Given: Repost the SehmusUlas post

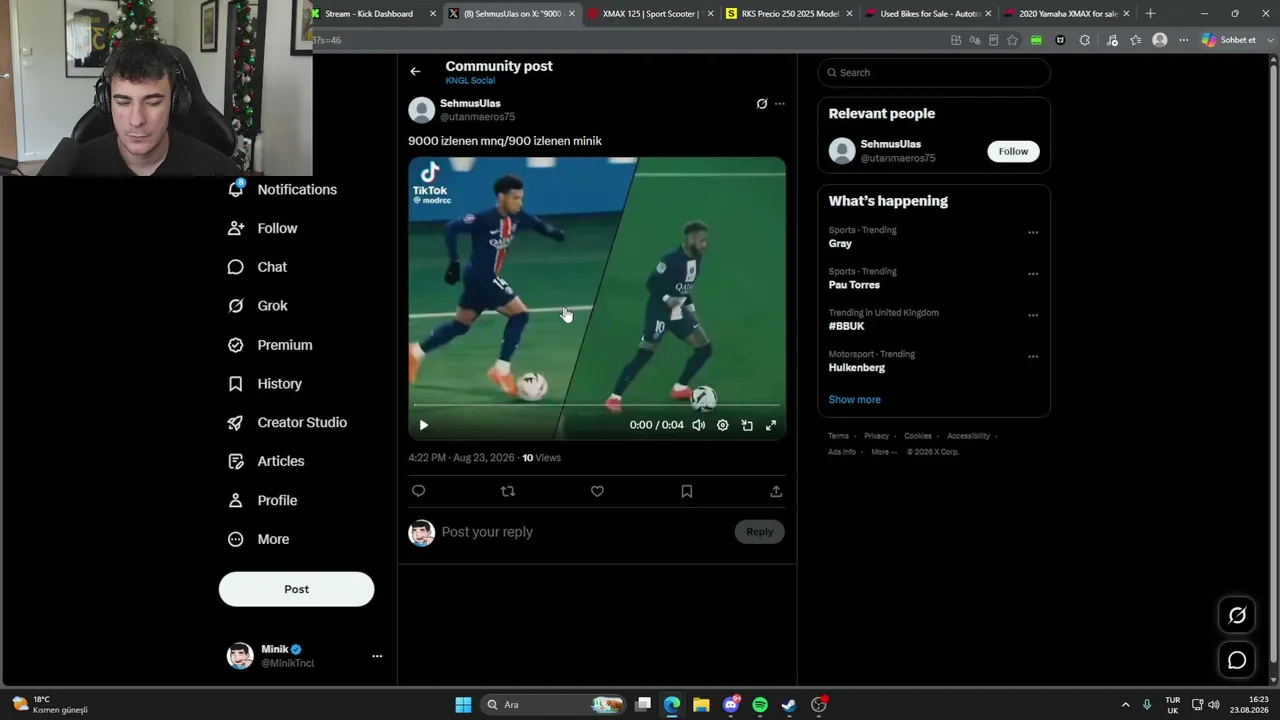Looking at the screenshot, I should pyautogui.click(x=508, y=491).
